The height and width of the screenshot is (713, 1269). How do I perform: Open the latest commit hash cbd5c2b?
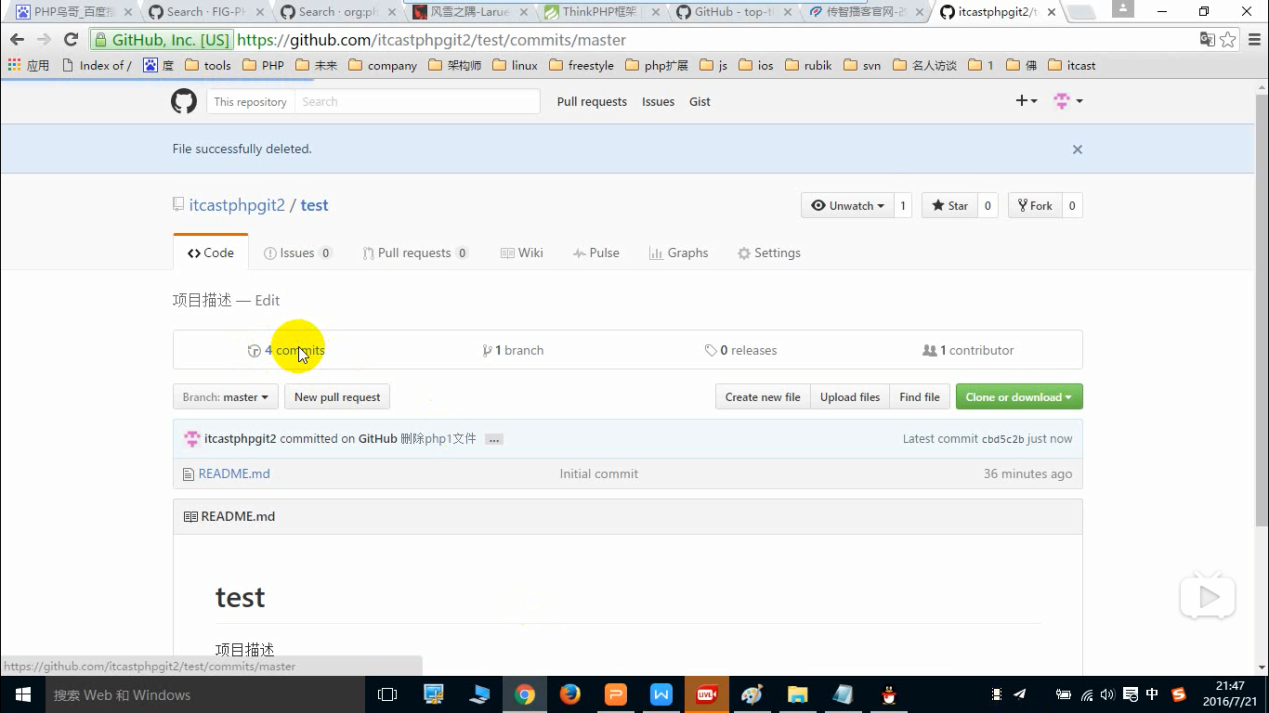point(1003,439)
